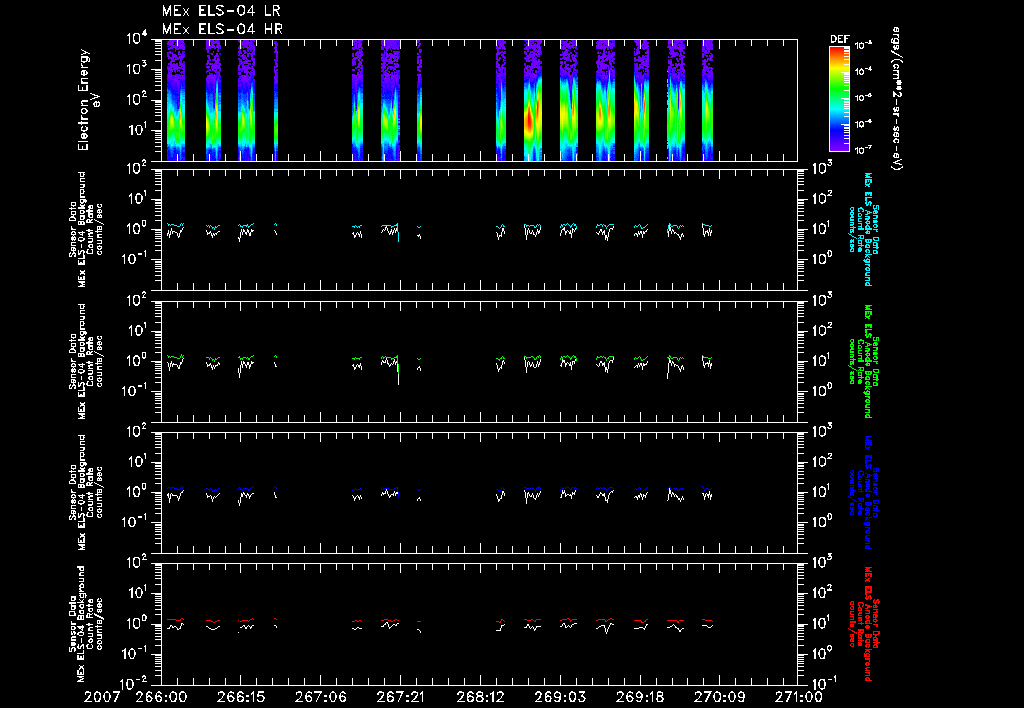Click the 269:18 time axis label
The width and height of the screenshot is (1024, 708).
639,697
